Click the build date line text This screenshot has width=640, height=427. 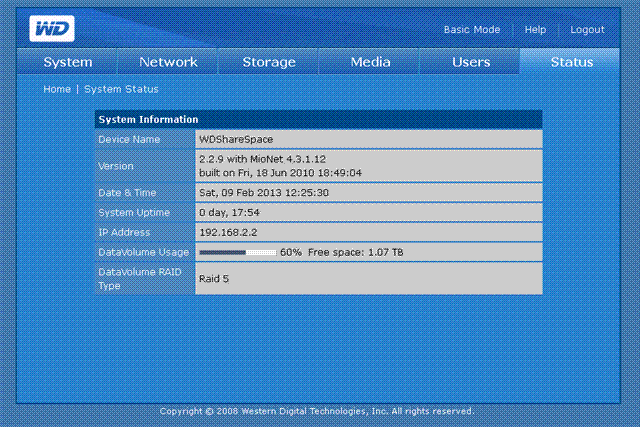280,173
